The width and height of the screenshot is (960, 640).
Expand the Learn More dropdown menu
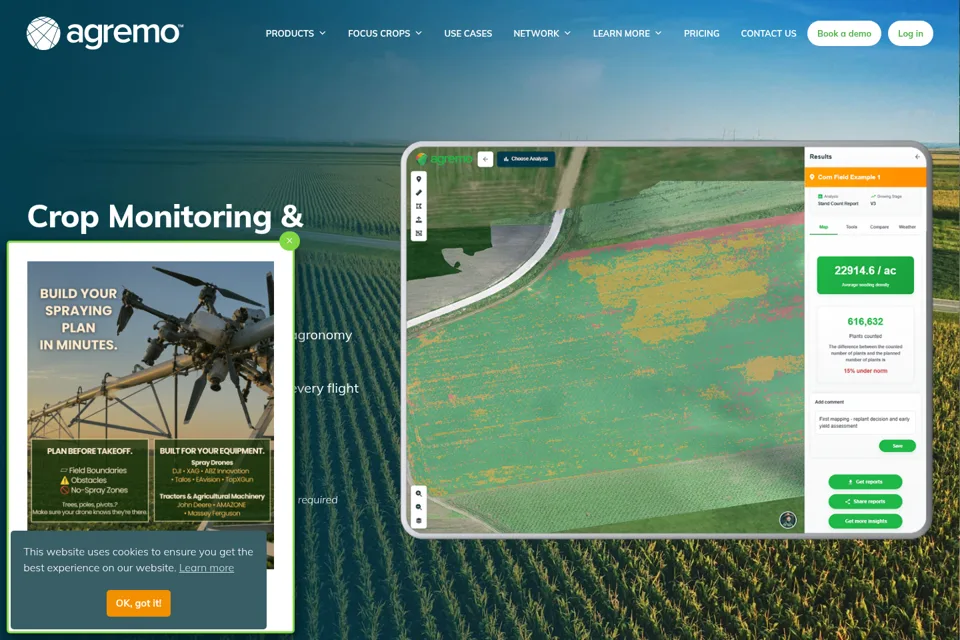[x=627, y=33]
